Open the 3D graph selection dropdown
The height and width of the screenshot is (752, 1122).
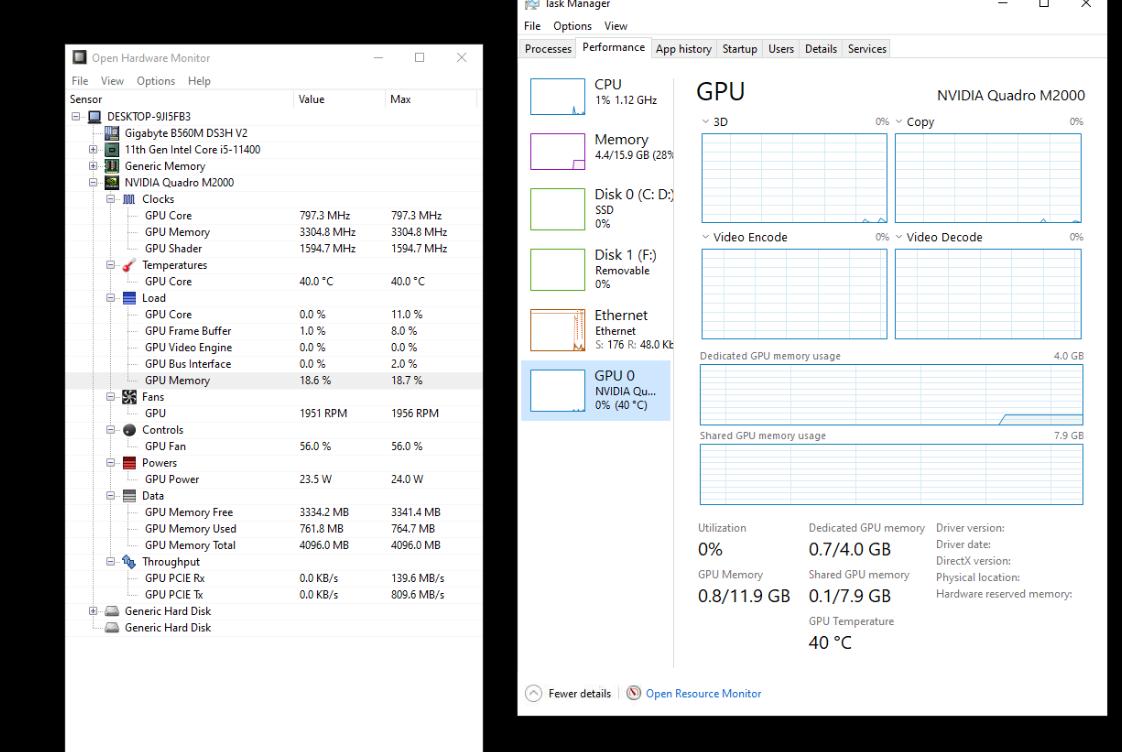click(x=705, y=121)
